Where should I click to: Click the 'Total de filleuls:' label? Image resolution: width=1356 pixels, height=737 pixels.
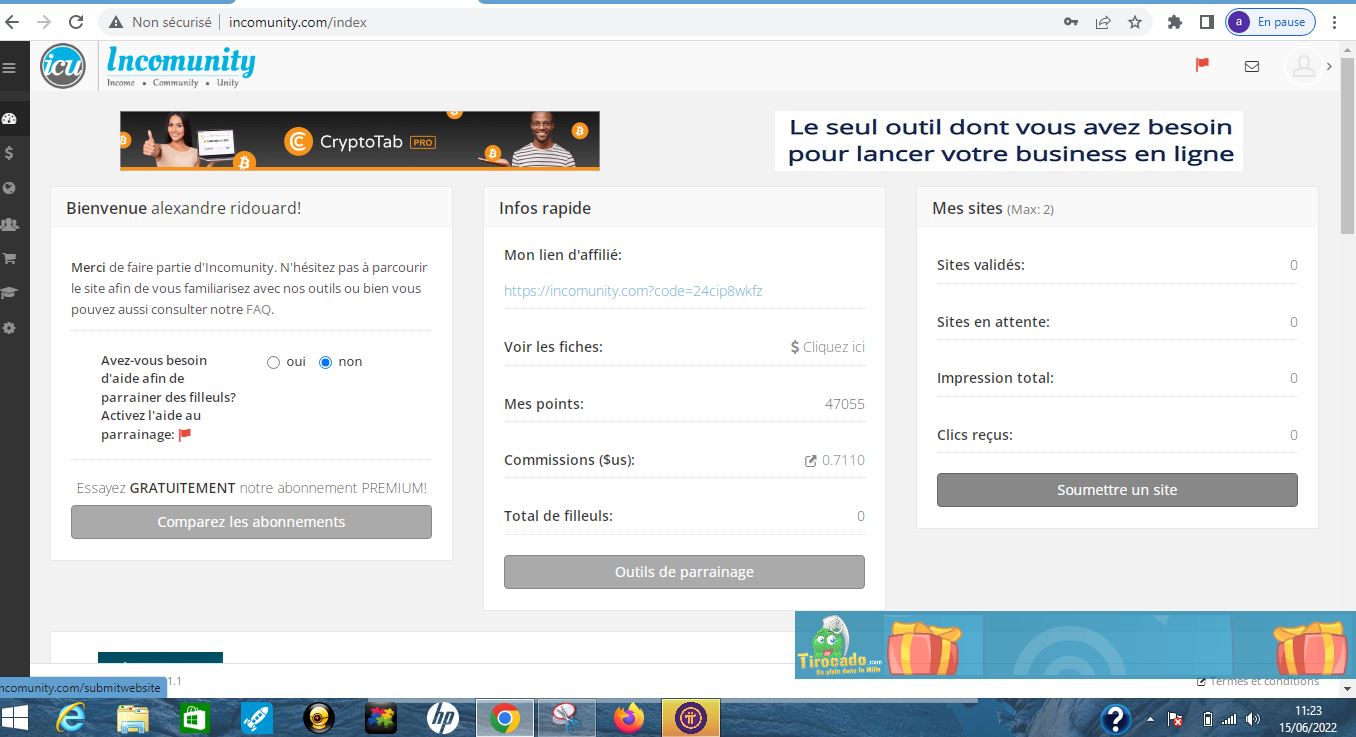[558, 516]
